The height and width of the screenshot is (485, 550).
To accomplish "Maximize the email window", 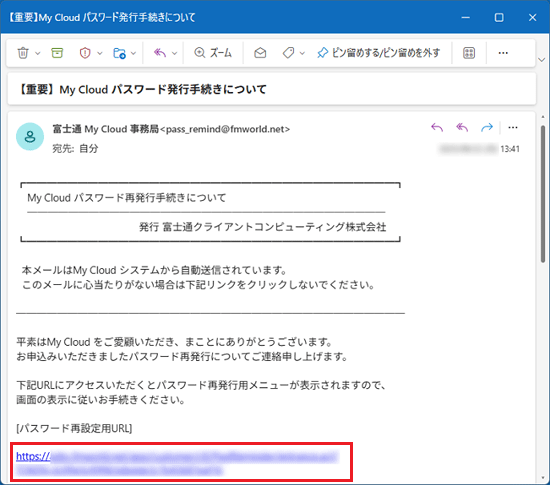I will tap(499, 17).
